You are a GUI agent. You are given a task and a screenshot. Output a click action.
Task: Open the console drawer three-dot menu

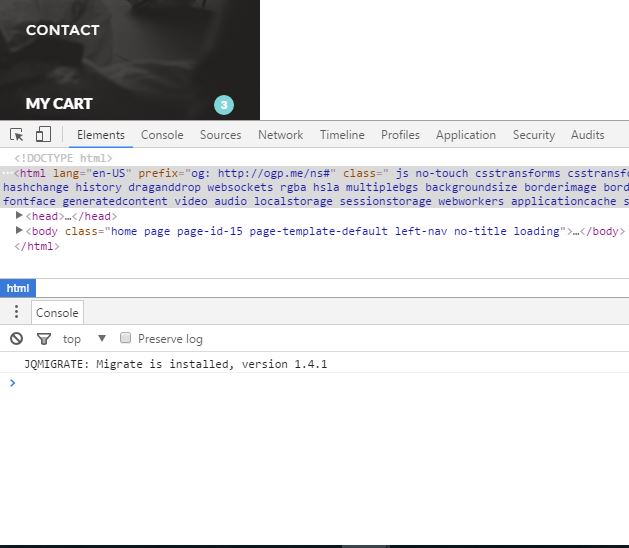click(16, 313)
